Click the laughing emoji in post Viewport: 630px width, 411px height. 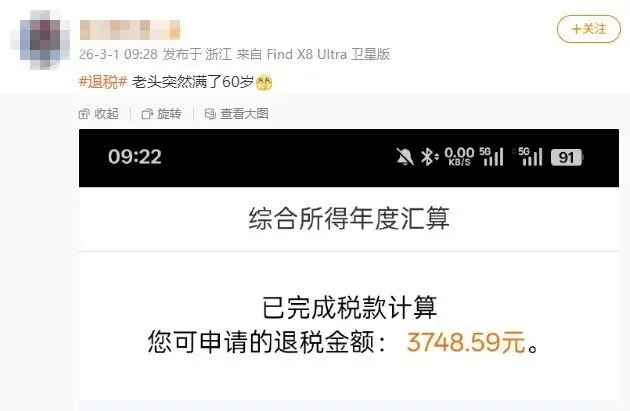click(x=264, y=82)
